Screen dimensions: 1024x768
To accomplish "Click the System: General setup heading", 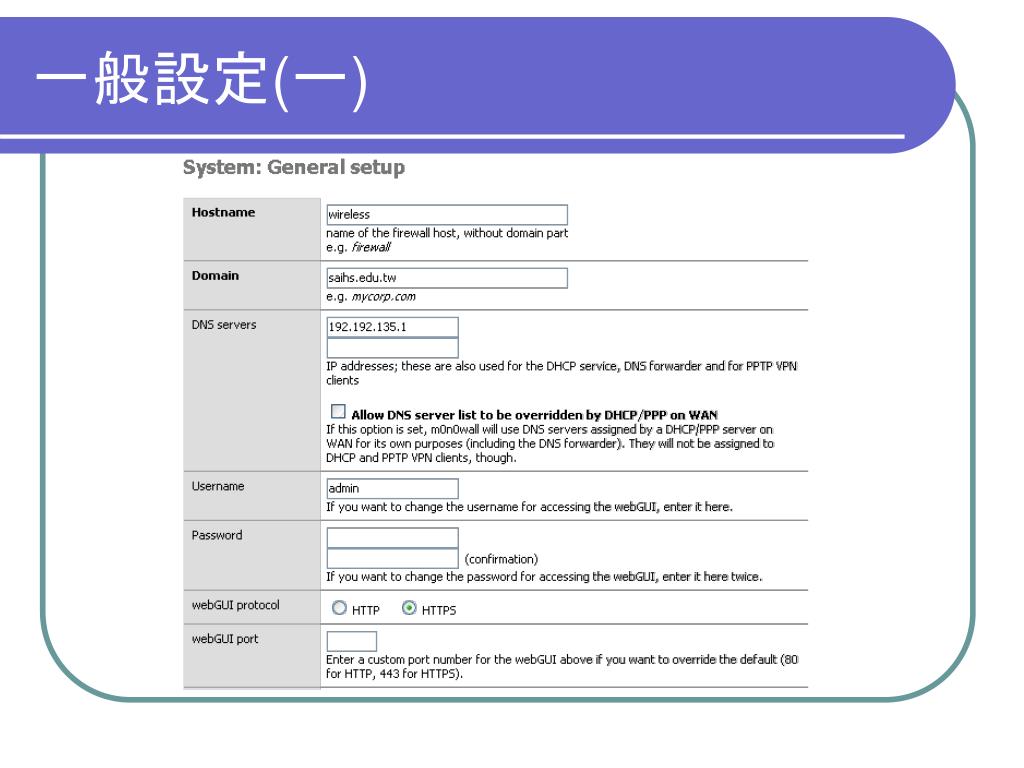I will click(294, 167).
